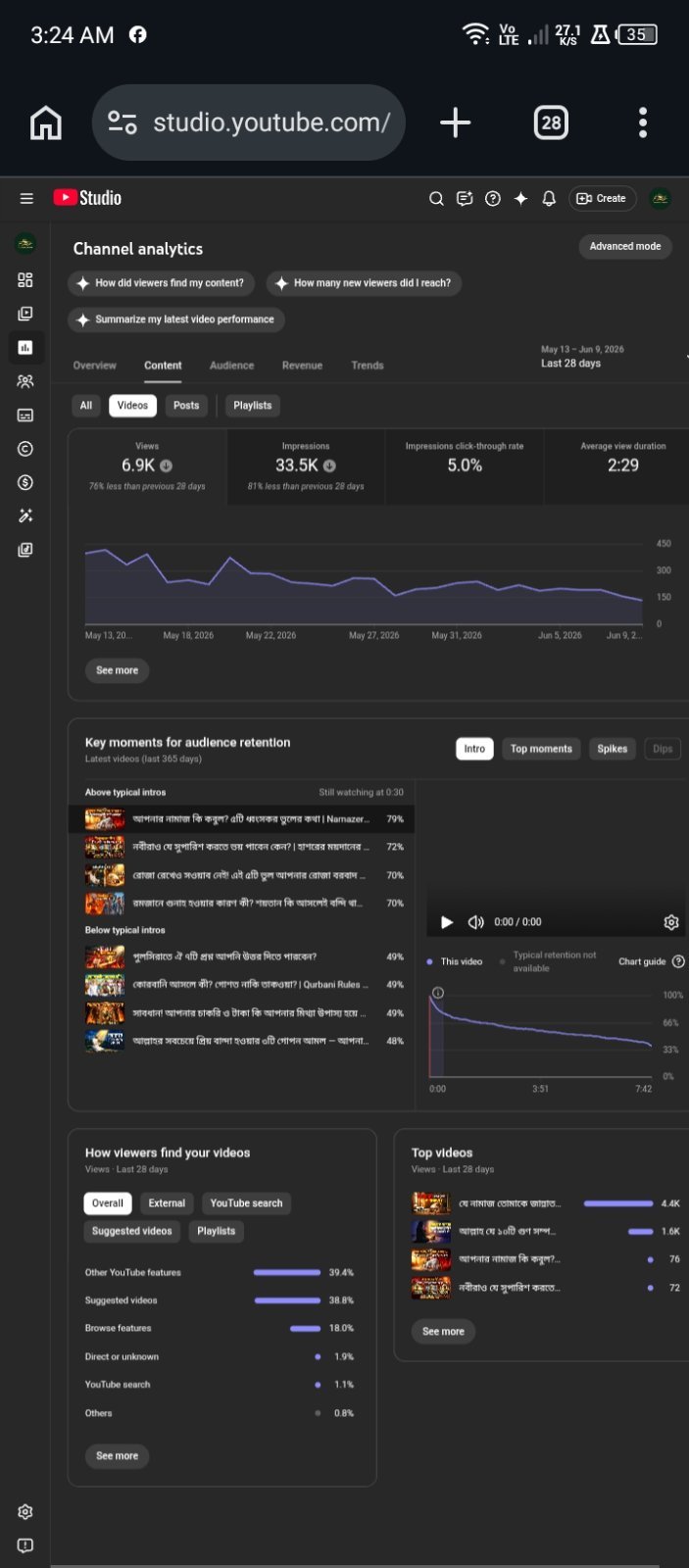Image resolution: width=689 pixels, height=1568 pixels.
Task: Open YouTube Studio logo home
Action: point(87,198)
